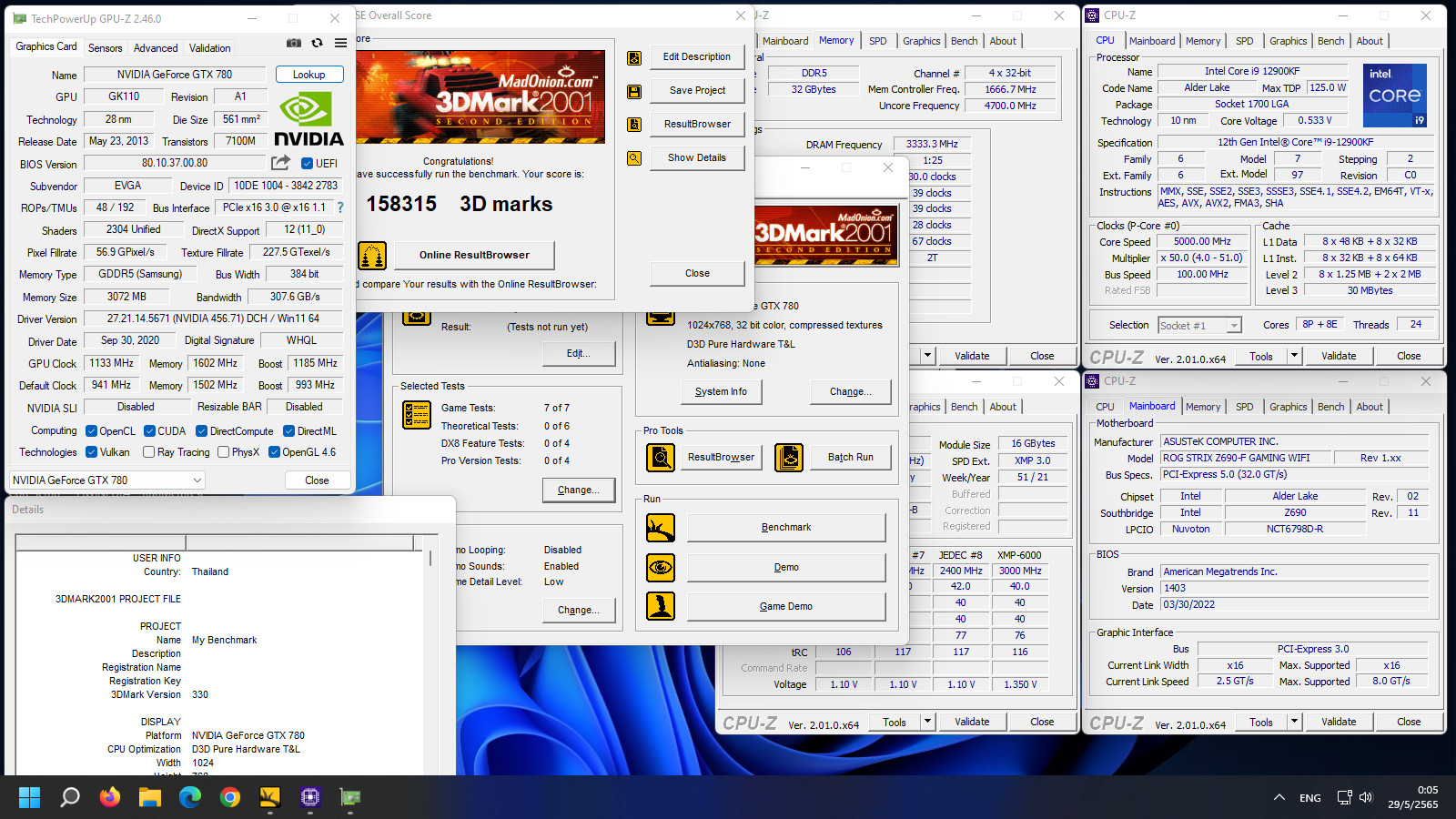The image size is (1456, 819).
Task: Expand Tools dropdown arrow in CPU window
Action: (x=1294, y=356)
